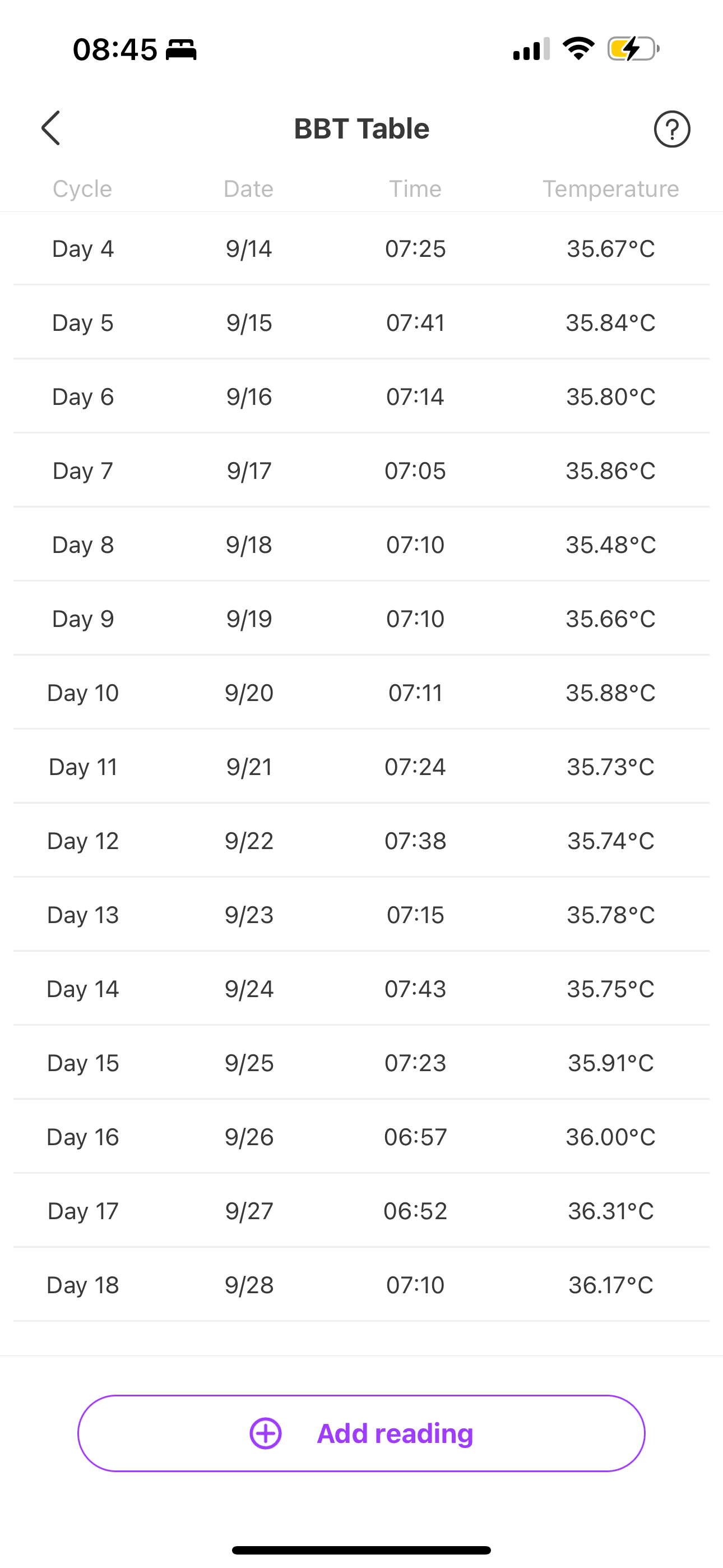Tap the 35.48°C temperature reading

click(610, 545)
